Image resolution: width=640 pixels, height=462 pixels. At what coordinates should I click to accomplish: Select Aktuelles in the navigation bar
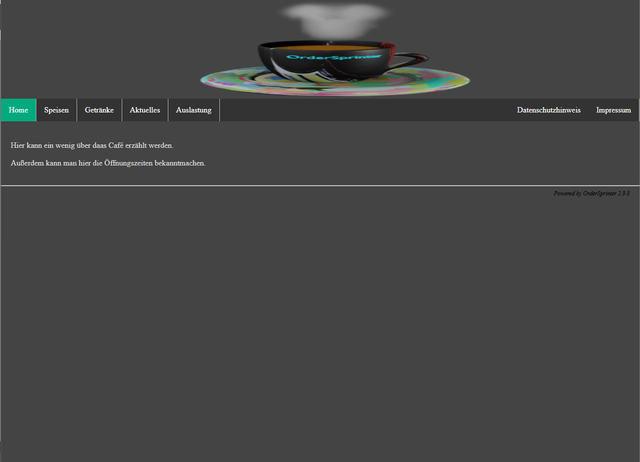click(x=145, y=110)
